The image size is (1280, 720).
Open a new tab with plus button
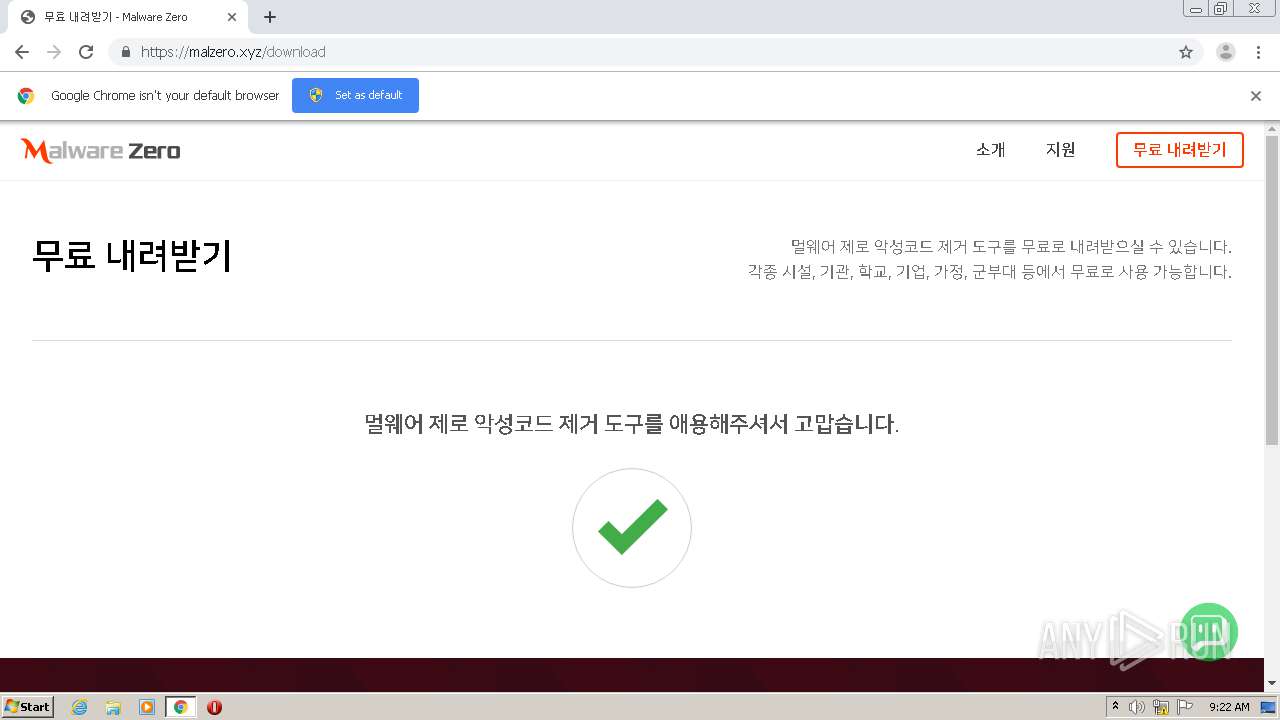click(270, 17)
